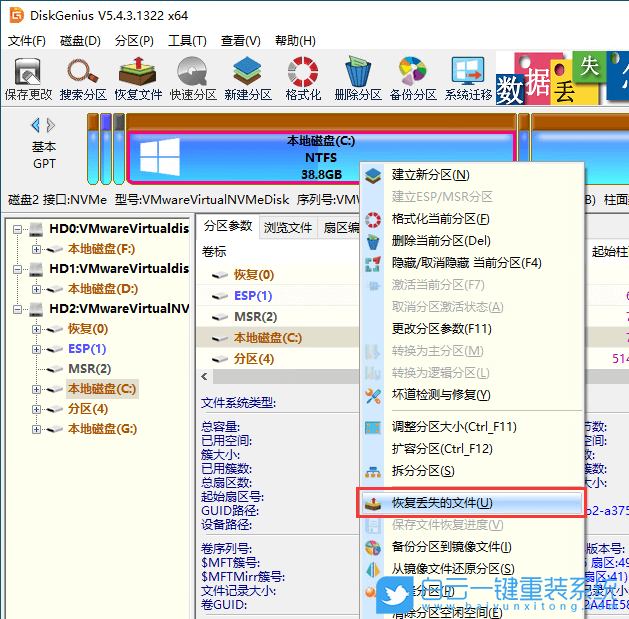Open the 格式化 toolbar tool
629x619 pixels.
point(303,79)
